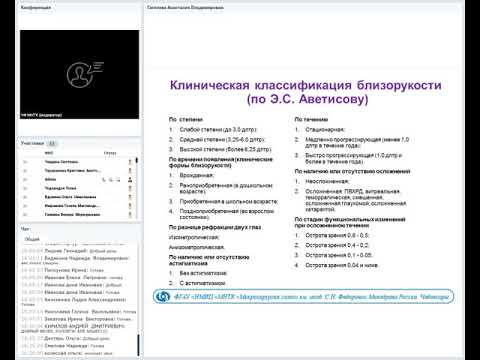Viewport: 480px width, 360px height.
Task: Select chat message from Дегтярь Ольга
Action: (65, 338)
